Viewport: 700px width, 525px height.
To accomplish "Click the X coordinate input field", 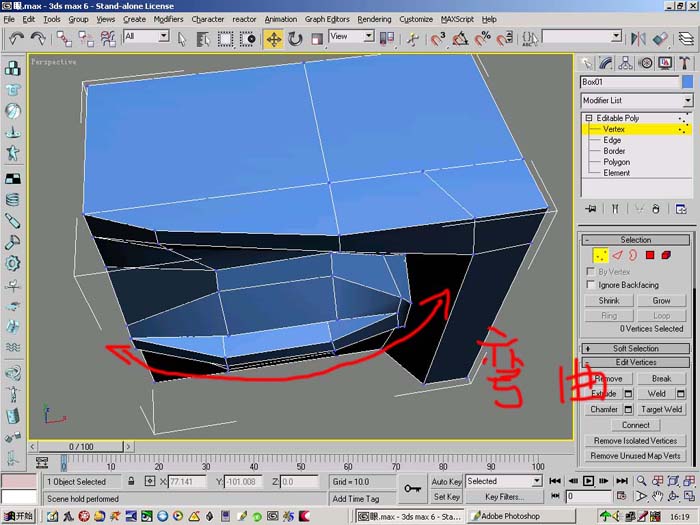I will pos(188,482).
